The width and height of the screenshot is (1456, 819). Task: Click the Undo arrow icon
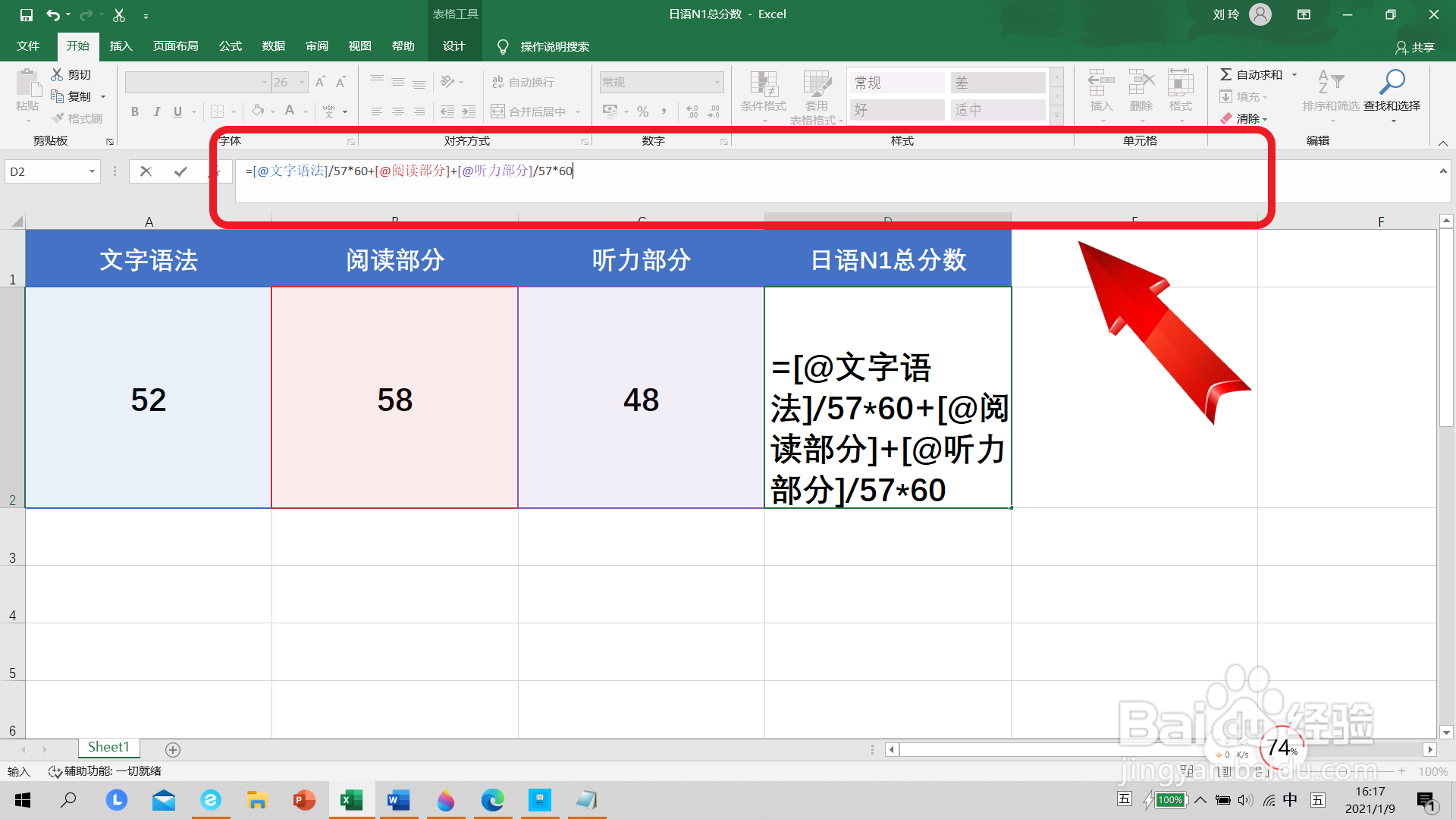(x=52, y=14)
